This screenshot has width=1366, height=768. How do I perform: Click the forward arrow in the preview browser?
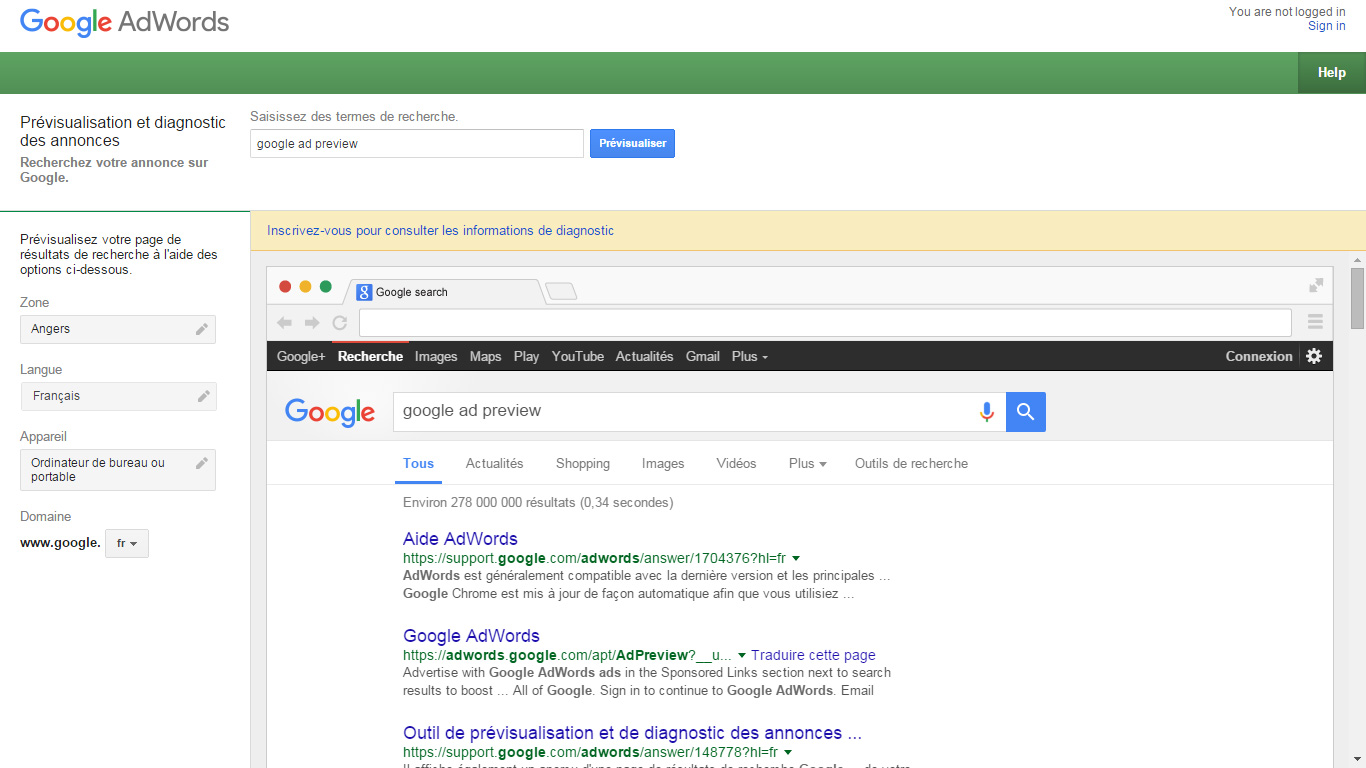312,323
